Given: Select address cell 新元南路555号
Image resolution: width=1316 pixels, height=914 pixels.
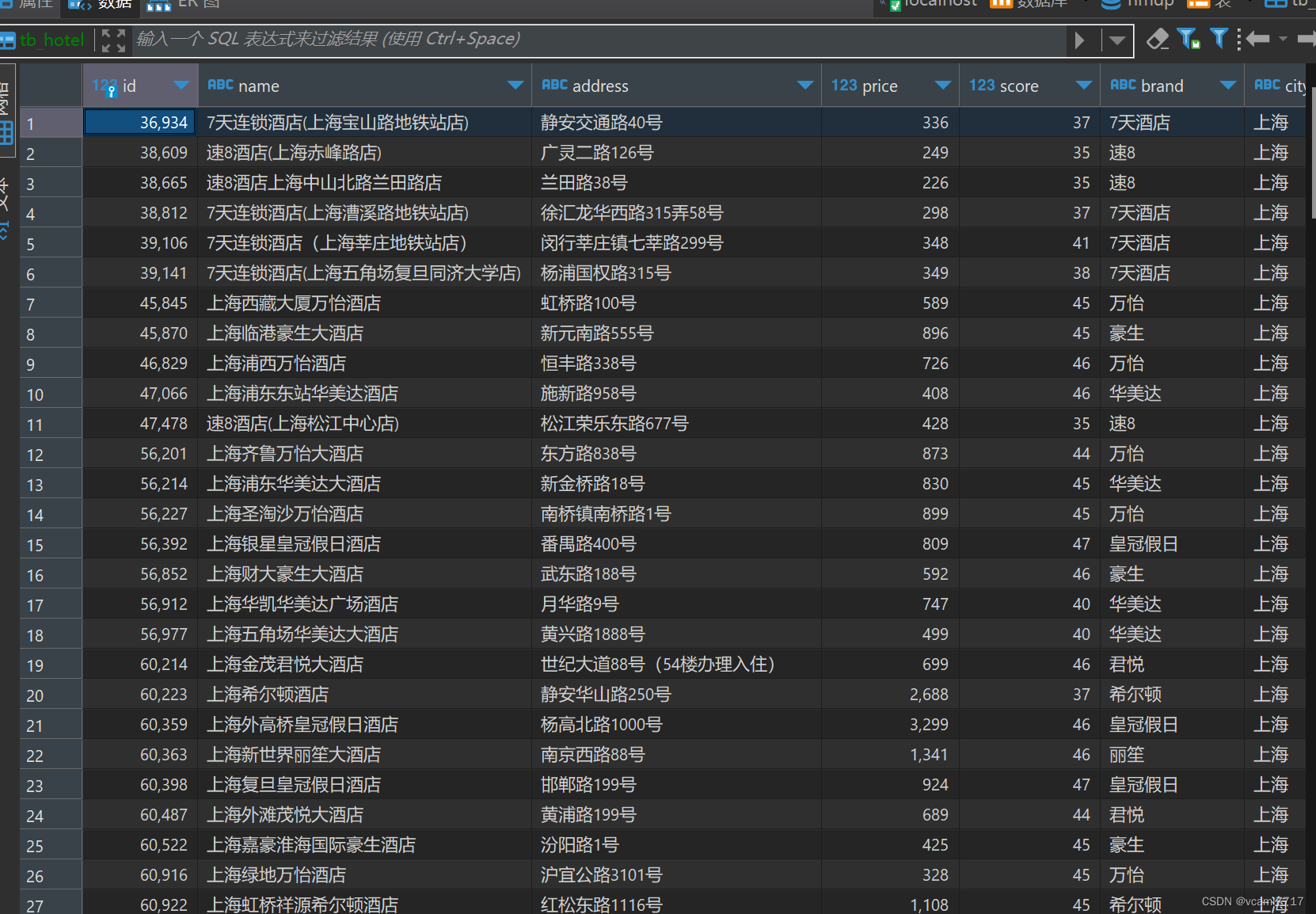Looking at the screenshot, I should coord(676,333).
